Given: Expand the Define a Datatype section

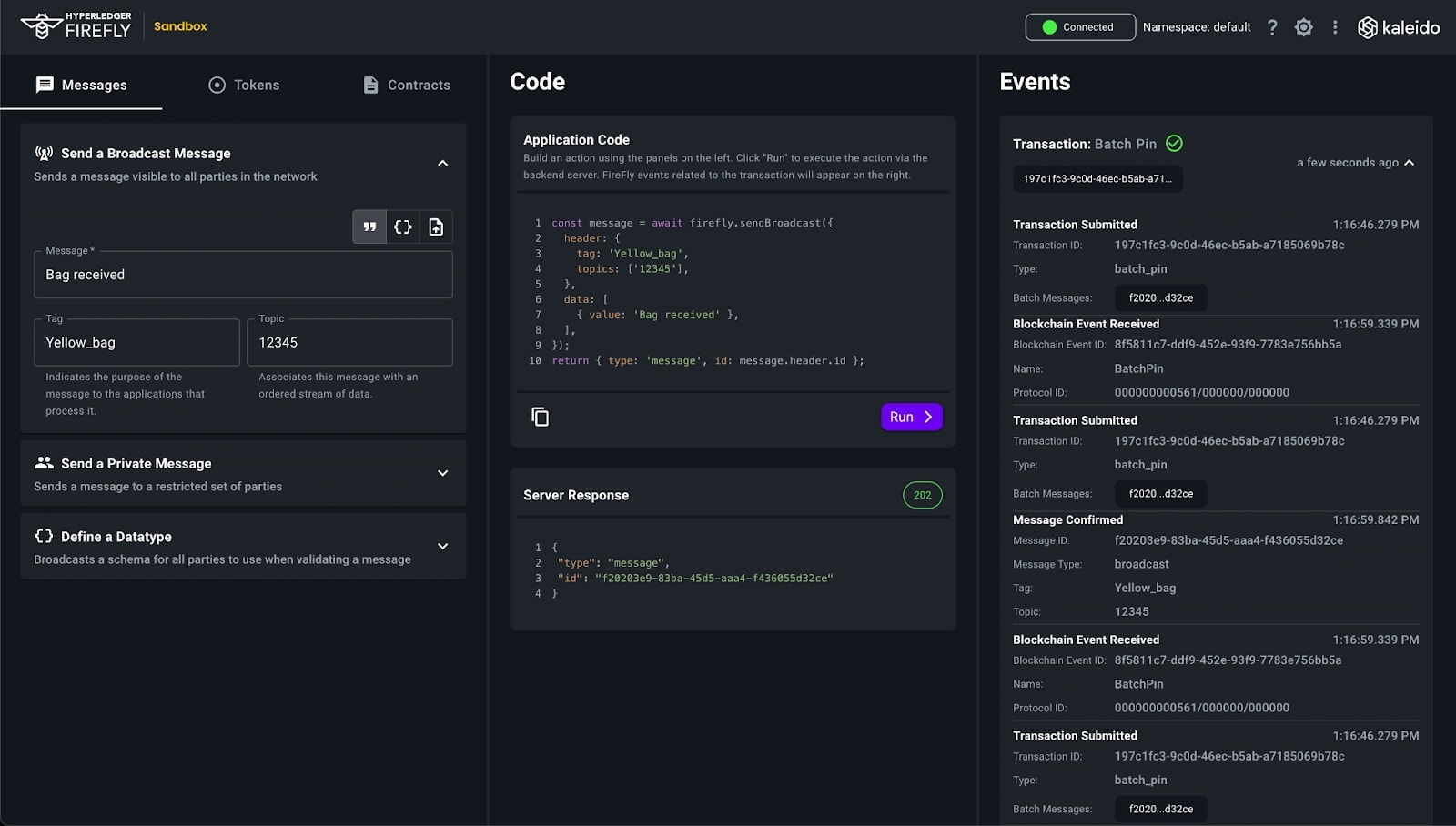Looking at the screenshot, I should 443,547.
